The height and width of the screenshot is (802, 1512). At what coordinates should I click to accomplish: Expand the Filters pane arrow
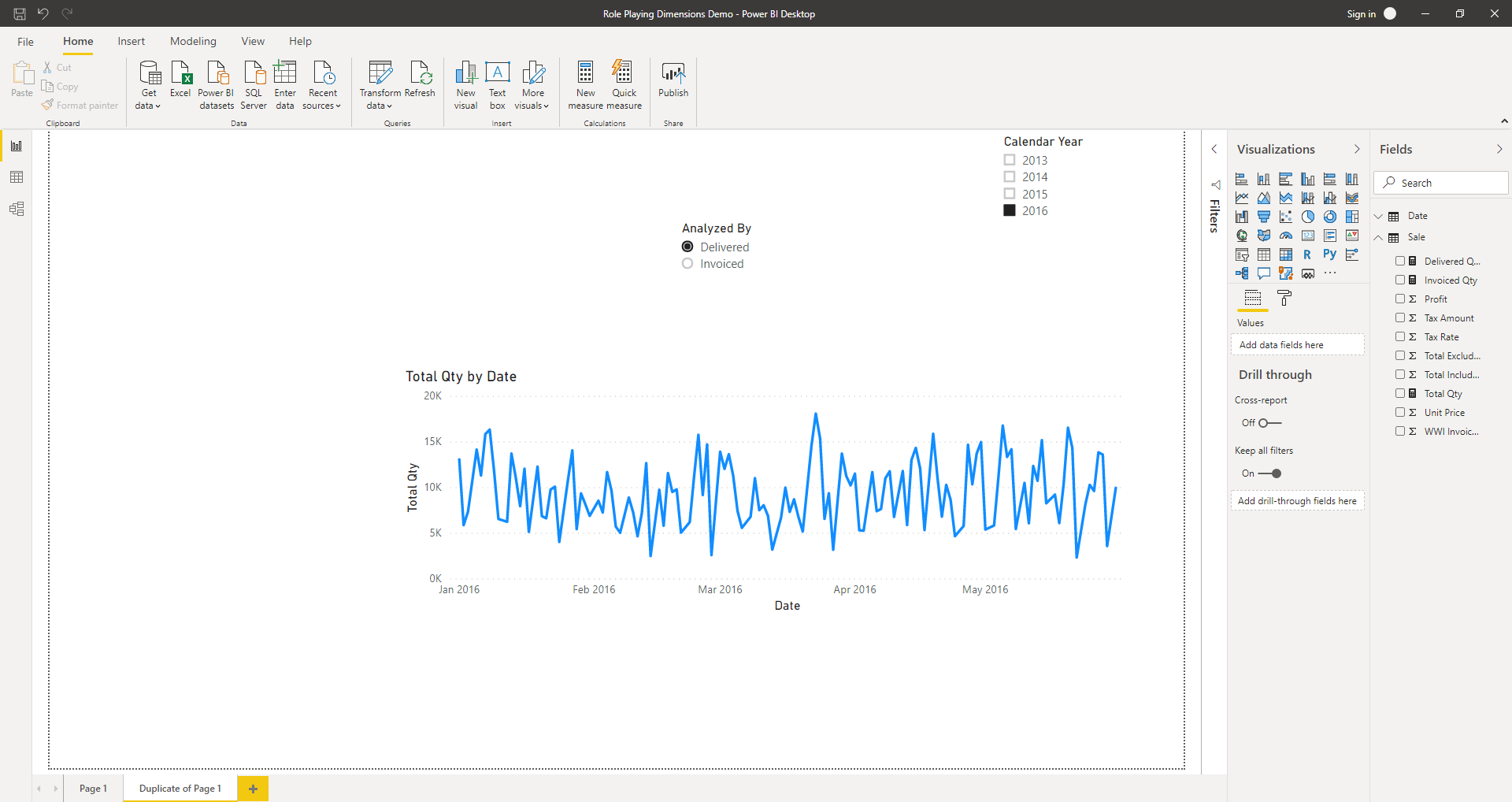(1214, 149)
